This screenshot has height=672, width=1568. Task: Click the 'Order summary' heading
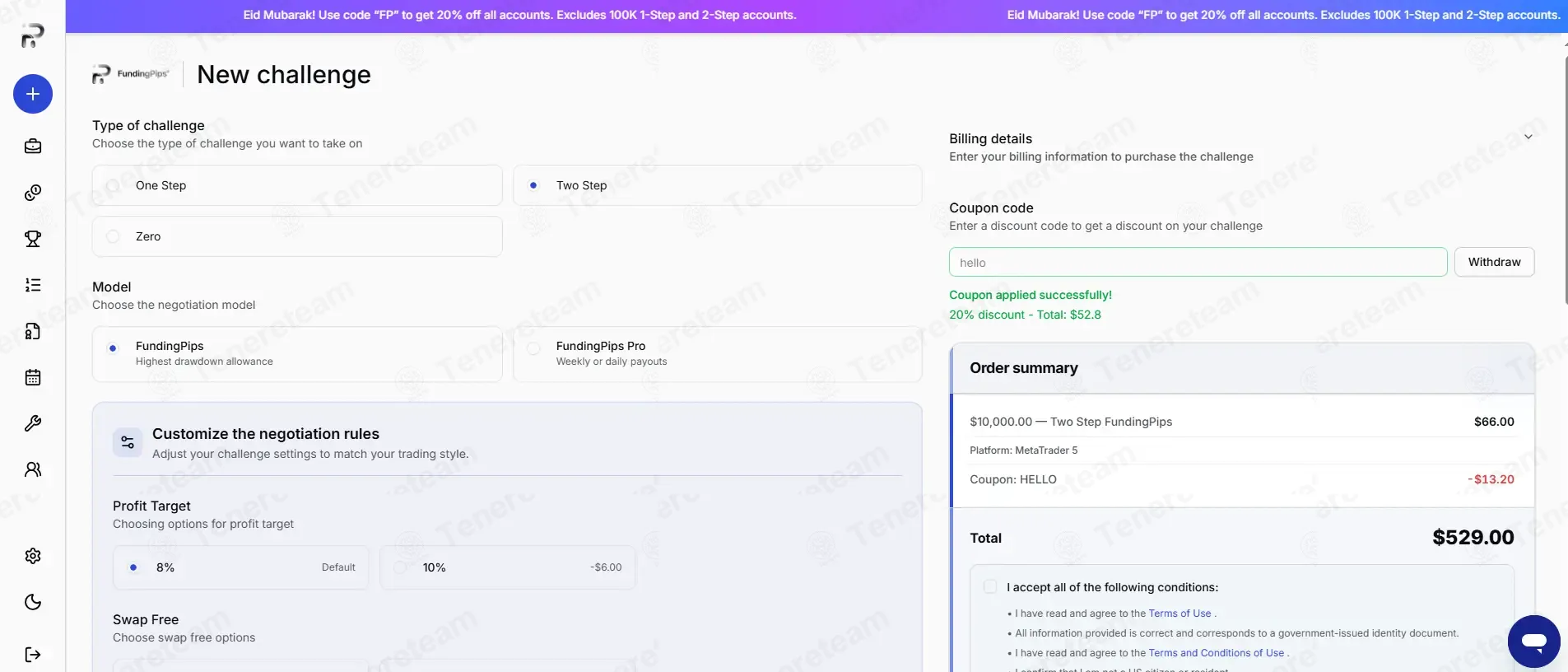(x=1024, y=368)
